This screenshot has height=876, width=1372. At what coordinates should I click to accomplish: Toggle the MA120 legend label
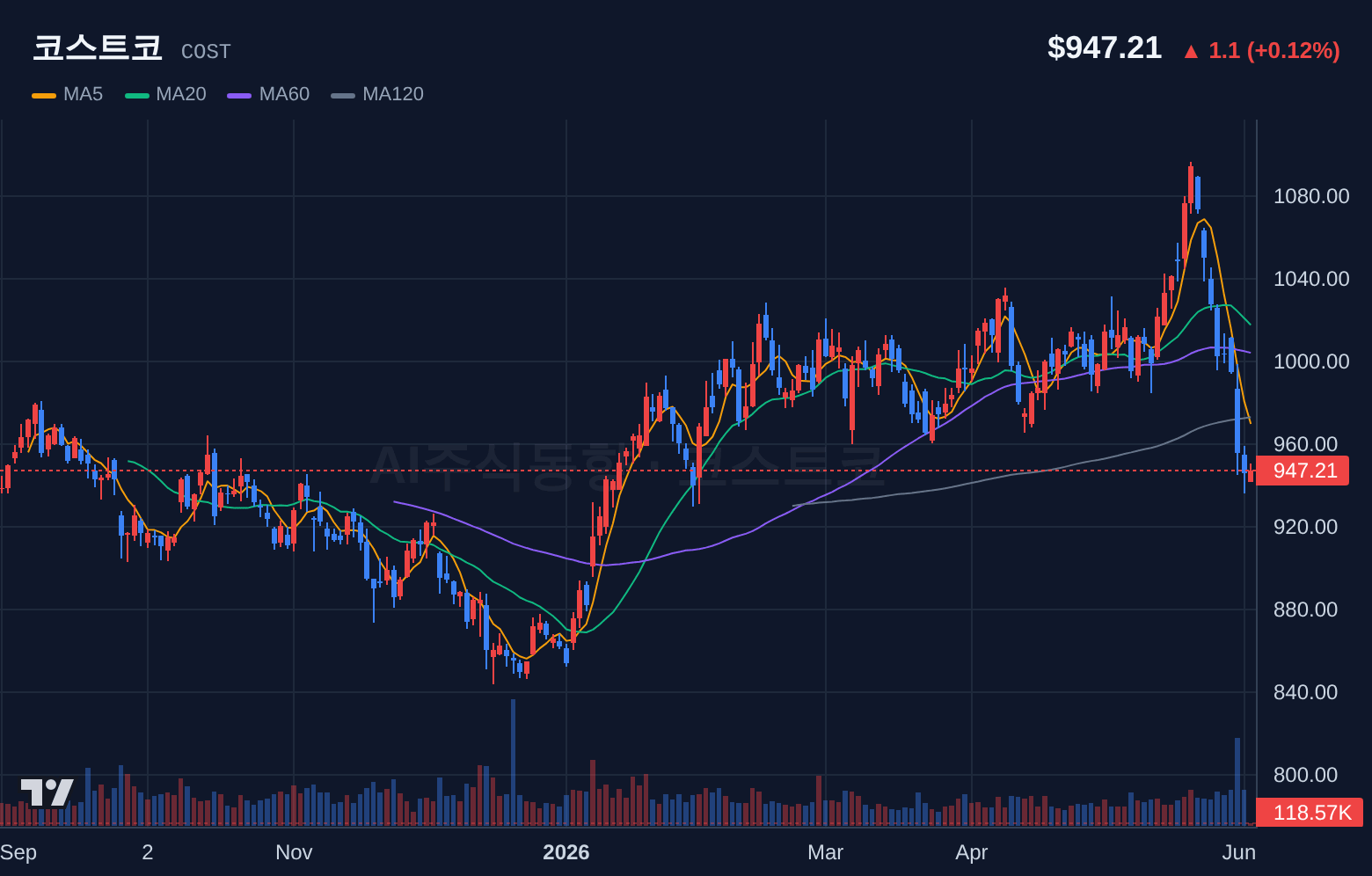[393, 94]
